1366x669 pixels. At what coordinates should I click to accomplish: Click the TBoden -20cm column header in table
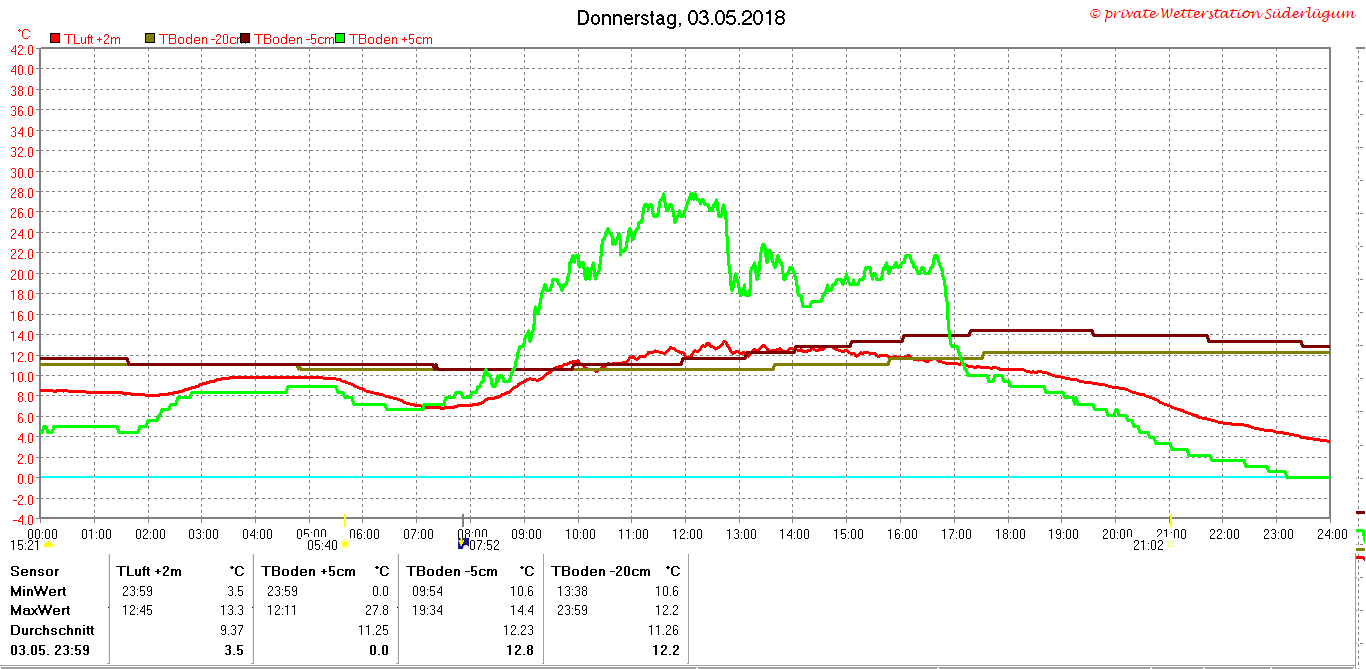601,571
